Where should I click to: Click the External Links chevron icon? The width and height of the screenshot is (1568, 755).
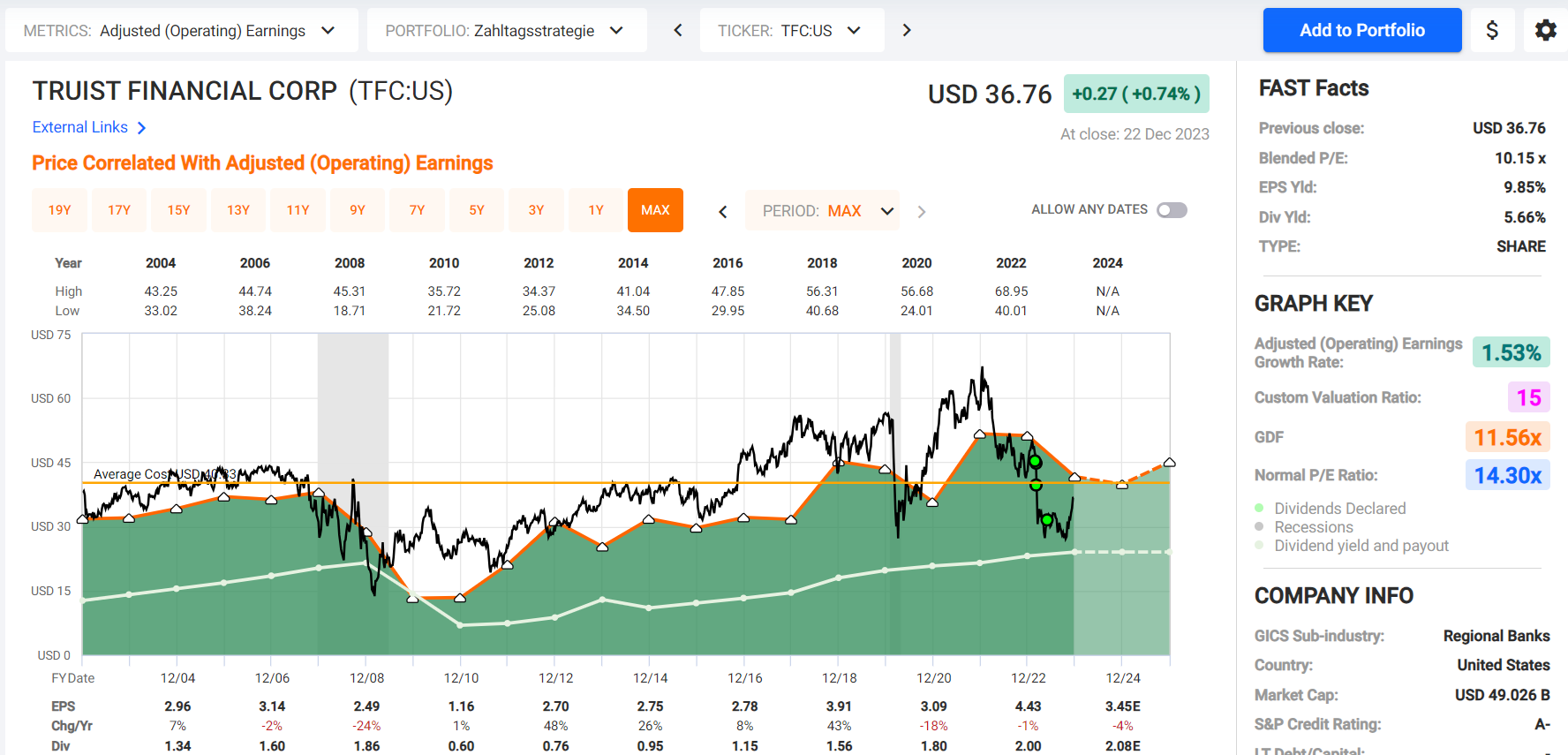(141, 128)
